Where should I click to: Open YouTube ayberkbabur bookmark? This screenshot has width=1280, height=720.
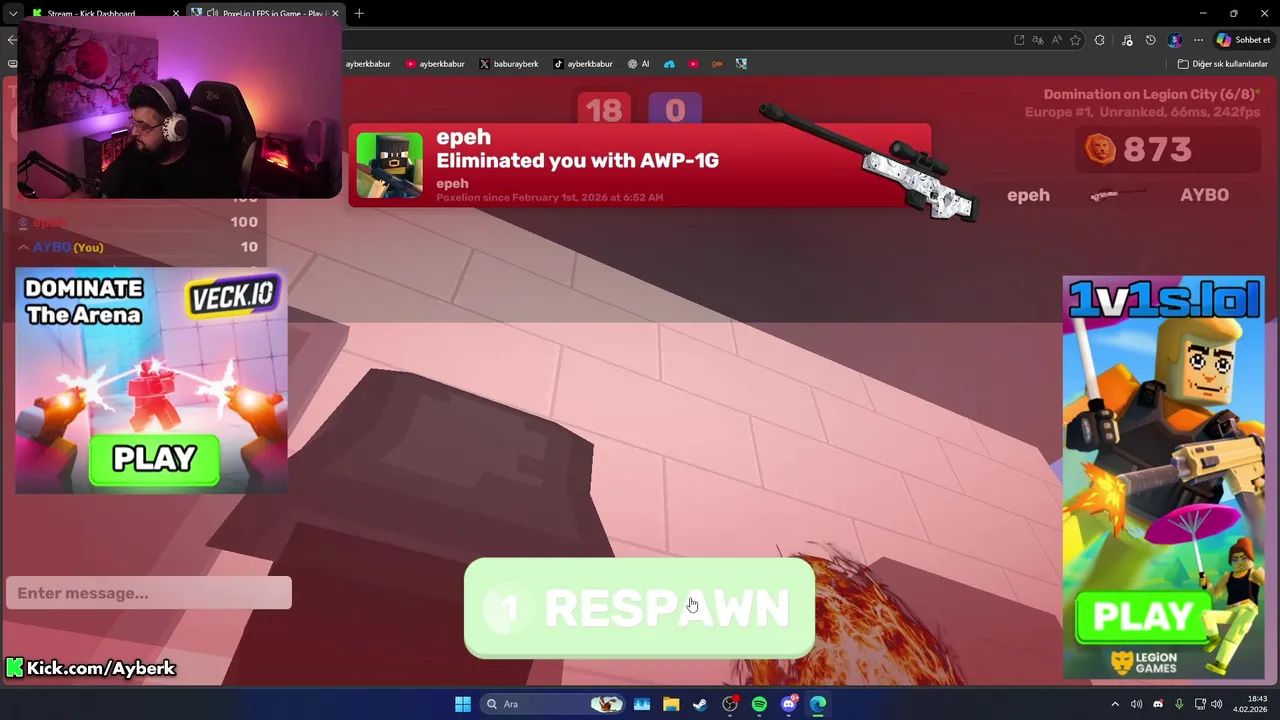click(435, 64)
